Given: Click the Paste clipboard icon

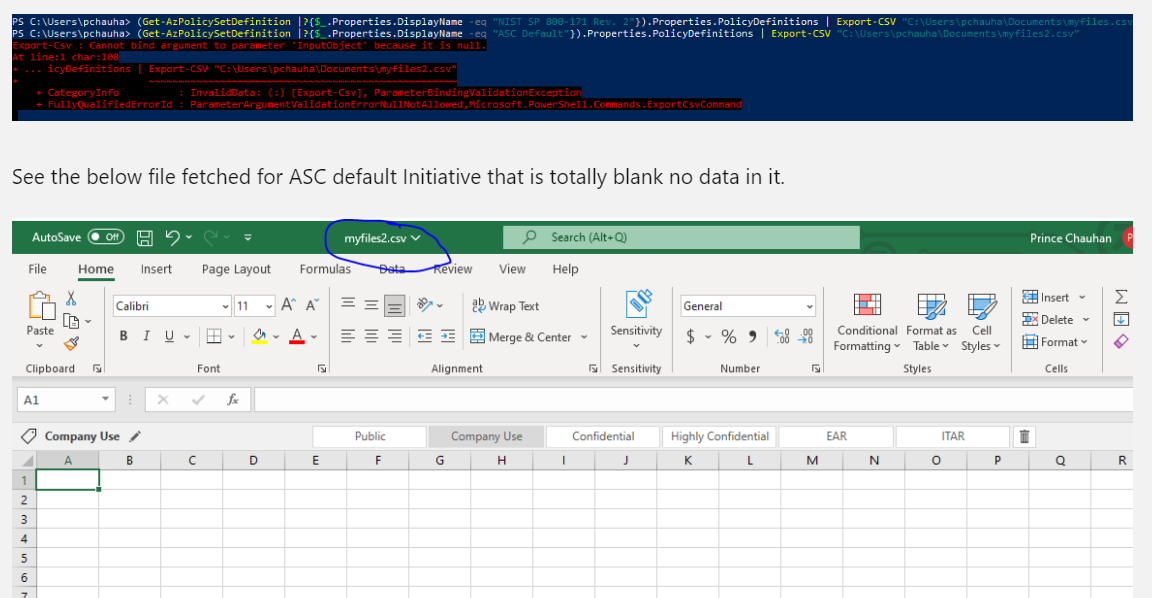Looking at the screenshot, I should (x=40, y=307).
